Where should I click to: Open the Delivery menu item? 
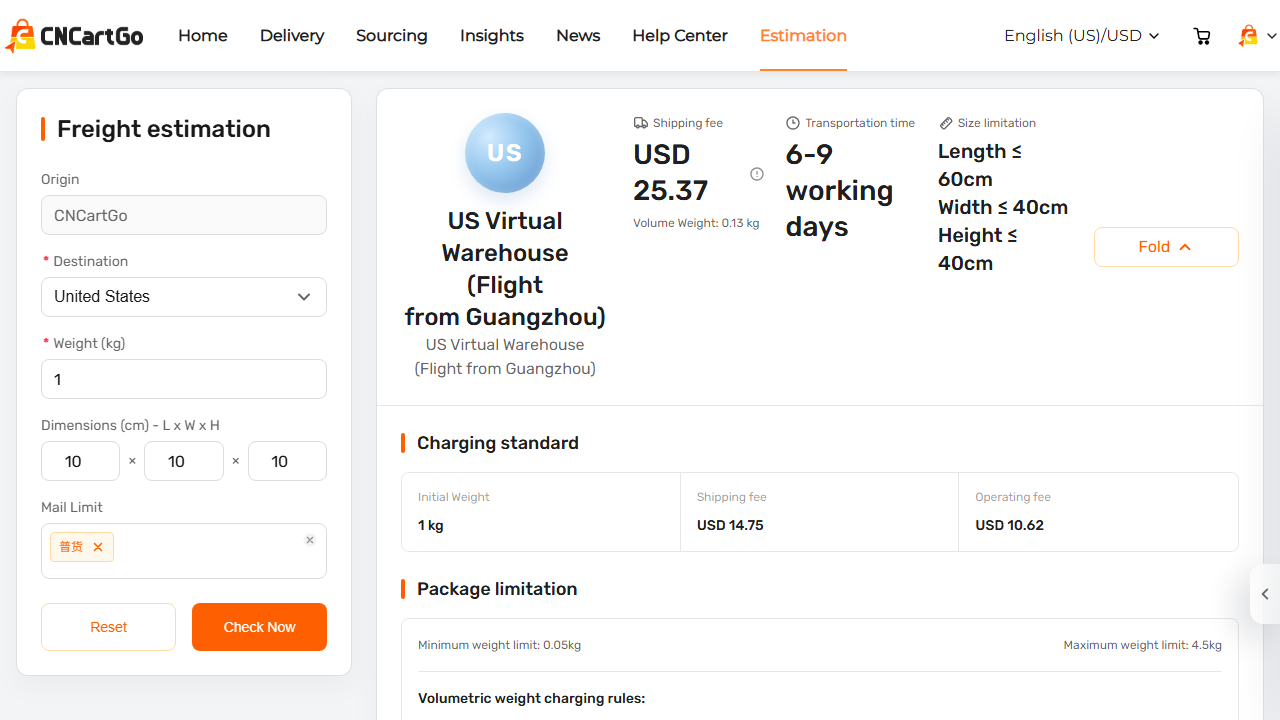(x=292, y=36)
